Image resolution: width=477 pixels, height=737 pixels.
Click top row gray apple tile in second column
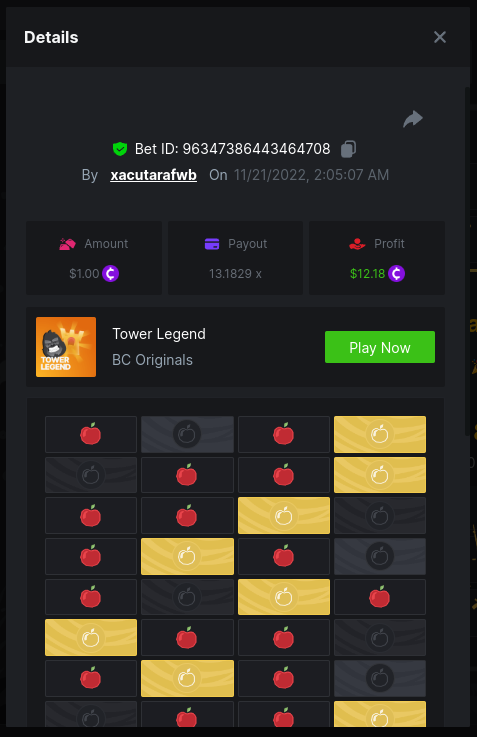[188, 434]
